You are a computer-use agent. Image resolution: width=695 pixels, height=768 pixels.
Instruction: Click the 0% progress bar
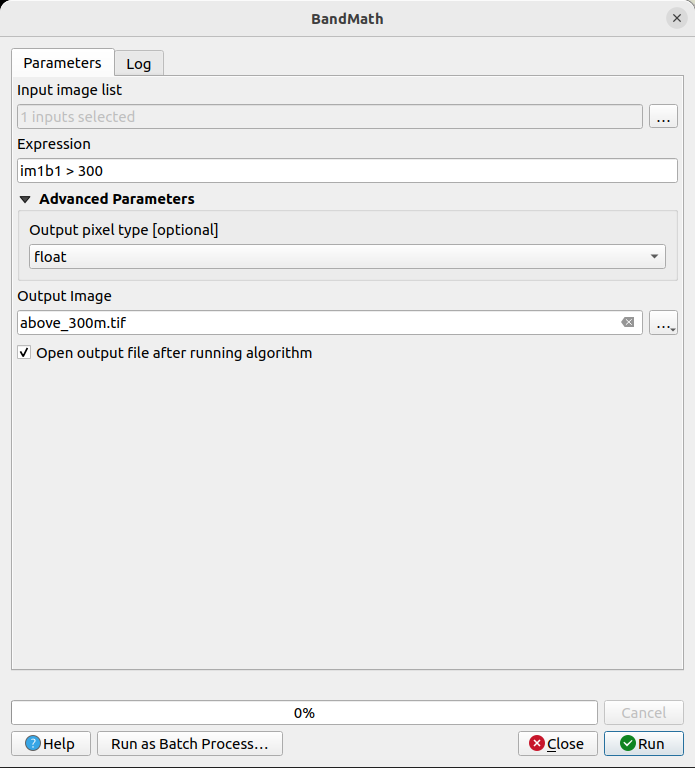(x=304, y=712)
